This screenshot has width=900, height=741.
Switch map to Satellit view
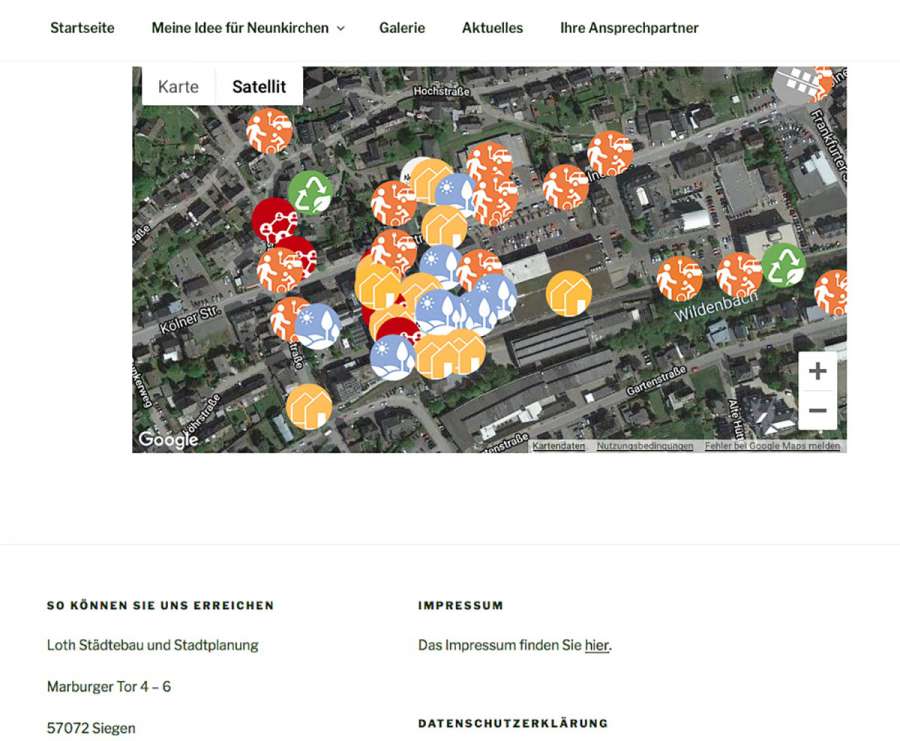(259, 87)
